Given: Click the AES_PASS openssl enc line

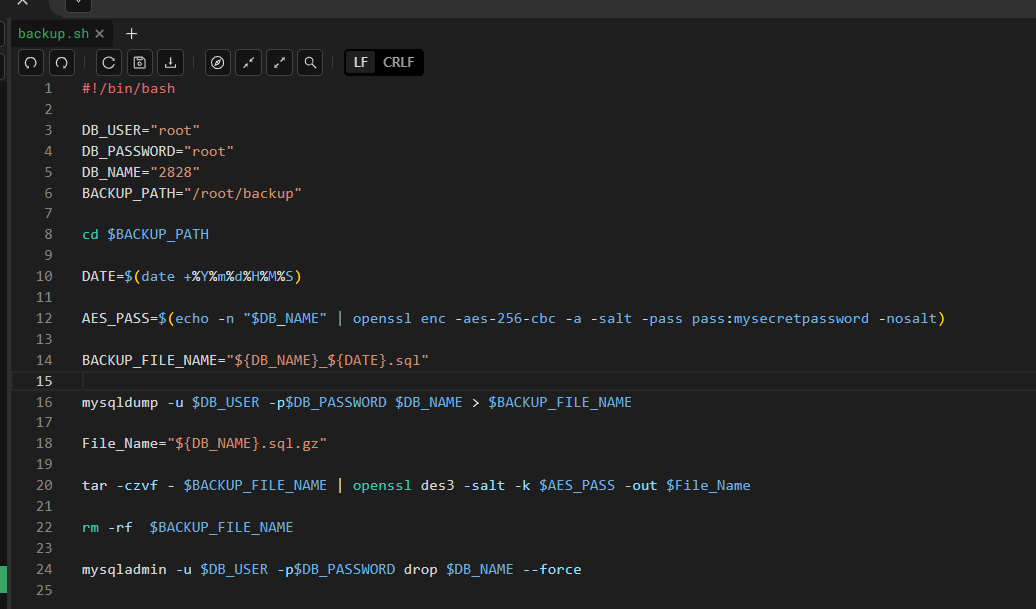Looking at the screenshot, I should [513, 318].
